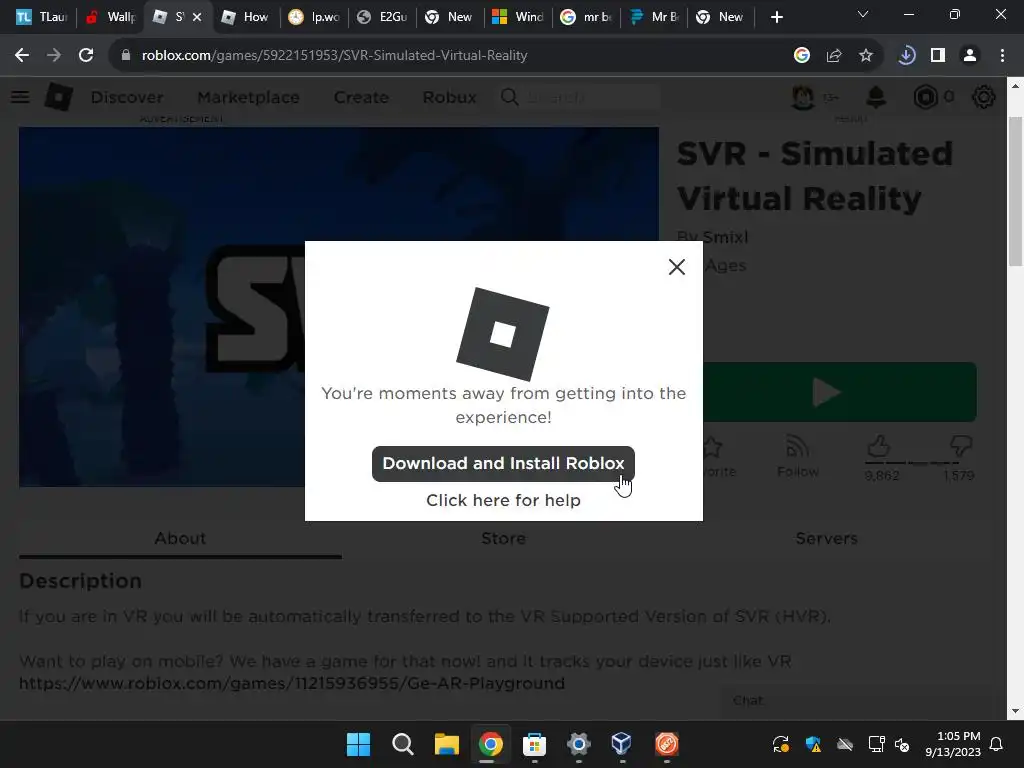
Task: Open Marketplace in Roblox navigation
Action: point(249,97)
